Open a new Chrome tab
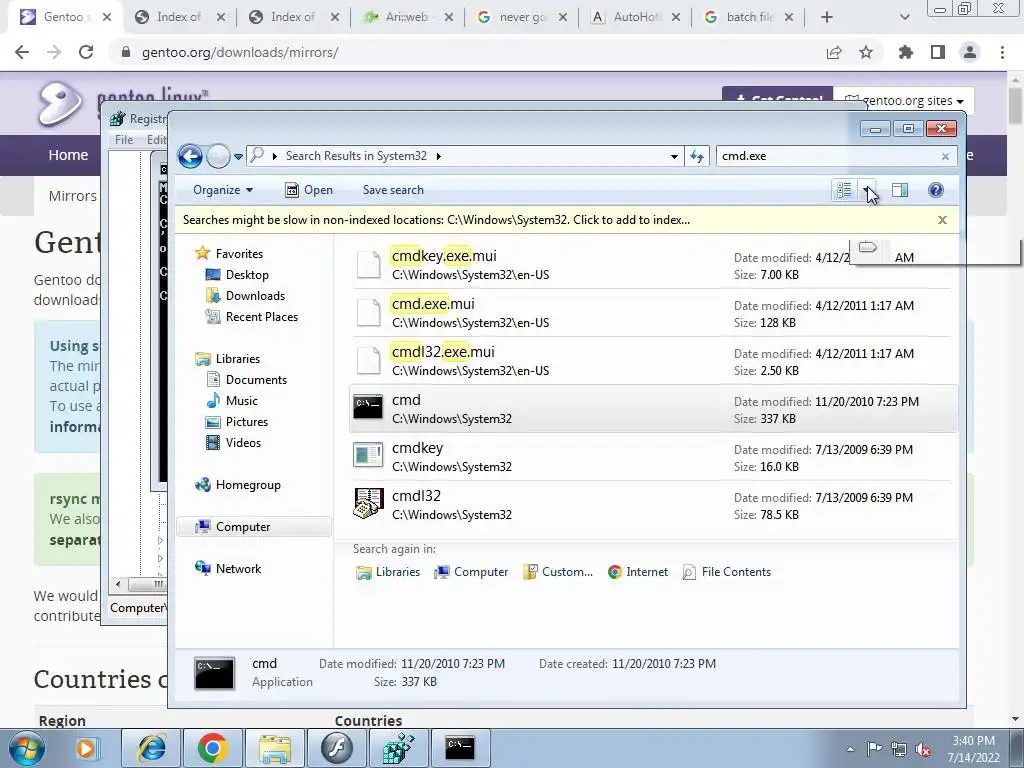Image resolution: width=1024 pixels, height=768 pixels. point(827,17)
